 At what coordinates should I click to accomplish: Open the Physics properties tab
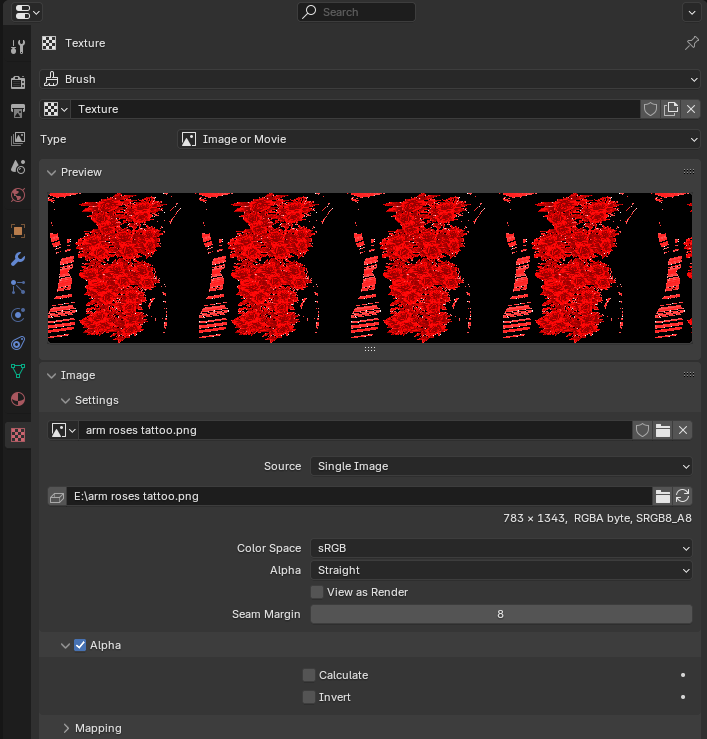click(18, 315)
